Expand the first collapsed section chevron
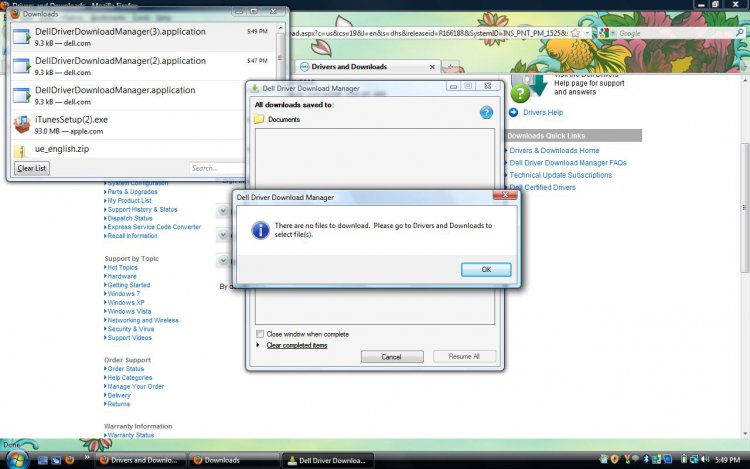 223,211
